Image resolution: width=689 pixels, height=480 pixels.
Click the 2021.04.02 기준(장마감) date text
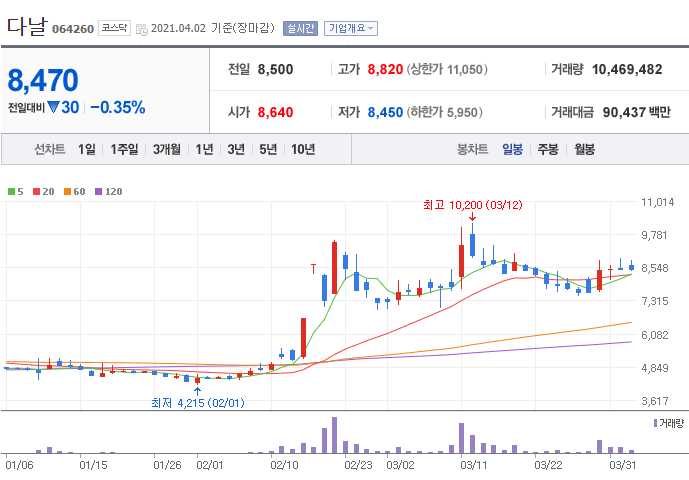coord(213,28)
